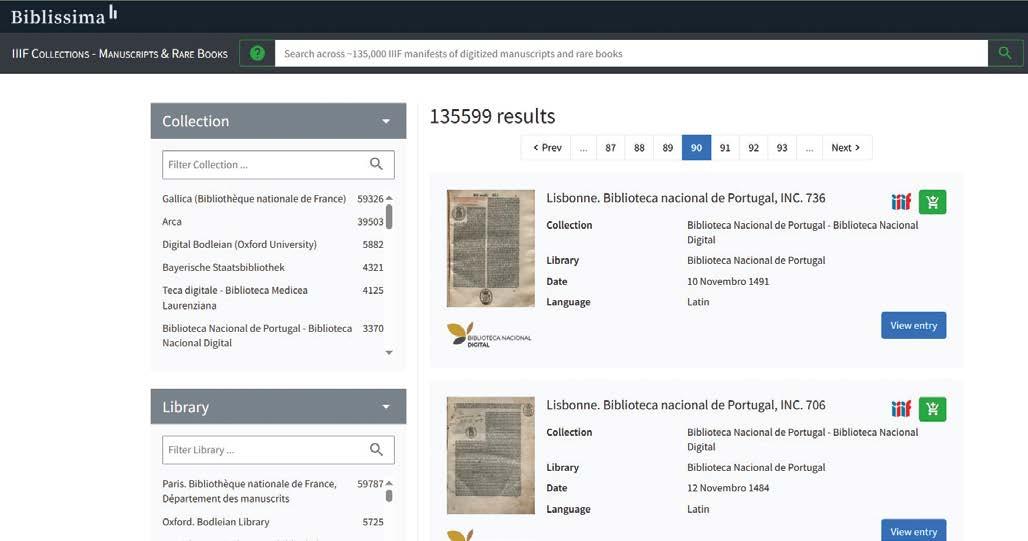The height and width of the screenshot is (541, 1028).
Task: Click the Filter Library magnifier icon
Action: pyautogui.click(x=376, y=449)
